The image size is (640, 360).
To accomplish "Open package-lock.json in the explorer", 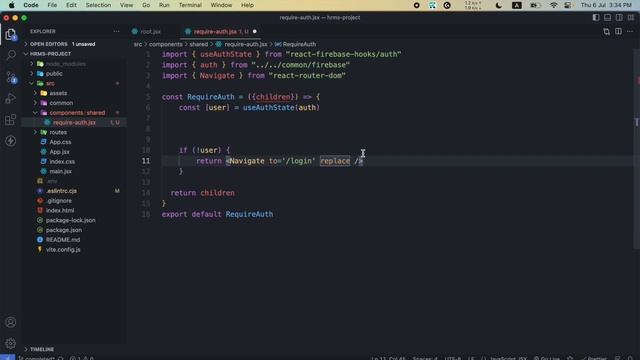I will coord(71,220).
